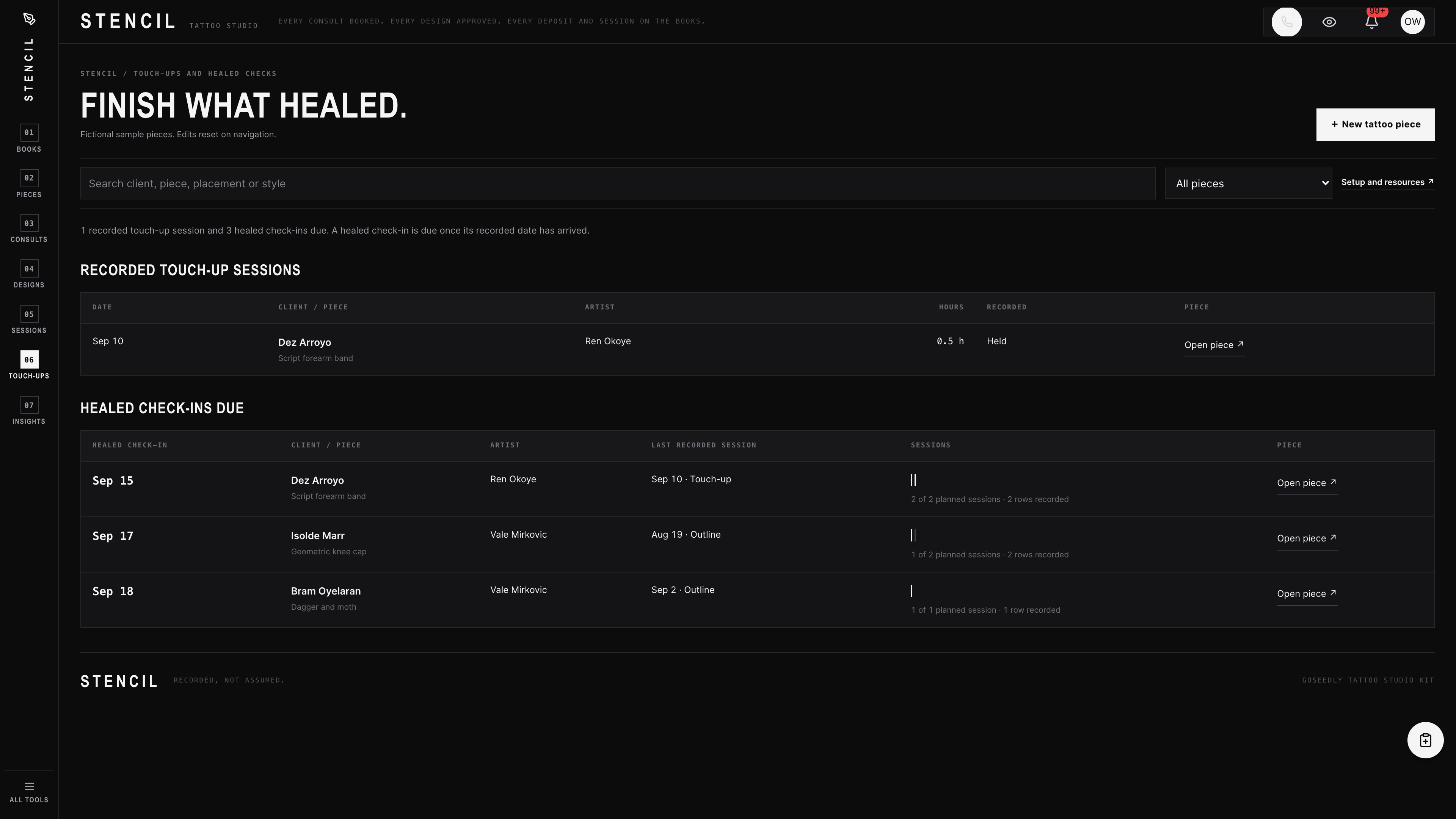Go to 02 Pieces in the sidebar
Viewport: 1456px width, 819px height.
pos(29,184)
